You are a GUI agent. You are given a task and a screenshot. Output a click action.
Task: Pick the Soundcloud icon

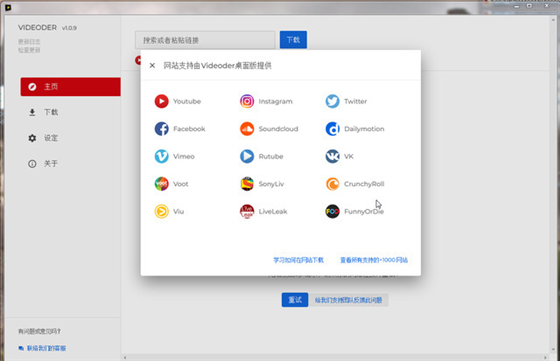[x=247, y=129]
